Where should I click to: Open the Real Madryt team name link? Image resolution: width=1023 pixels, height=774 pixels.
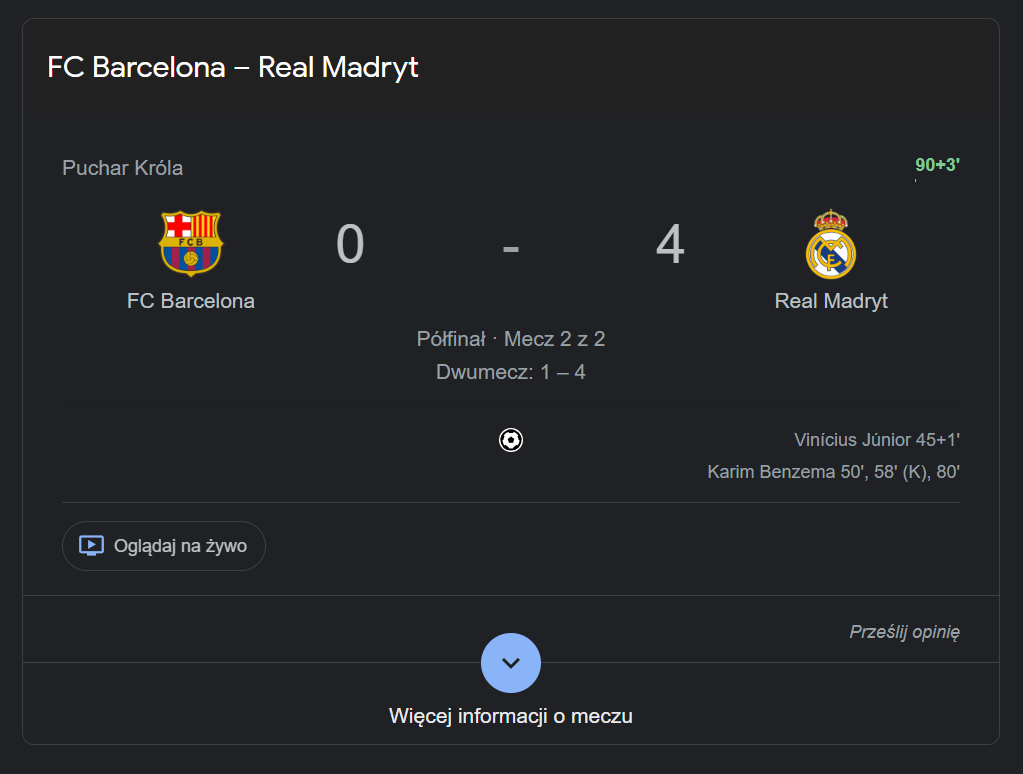click(831, 301)
